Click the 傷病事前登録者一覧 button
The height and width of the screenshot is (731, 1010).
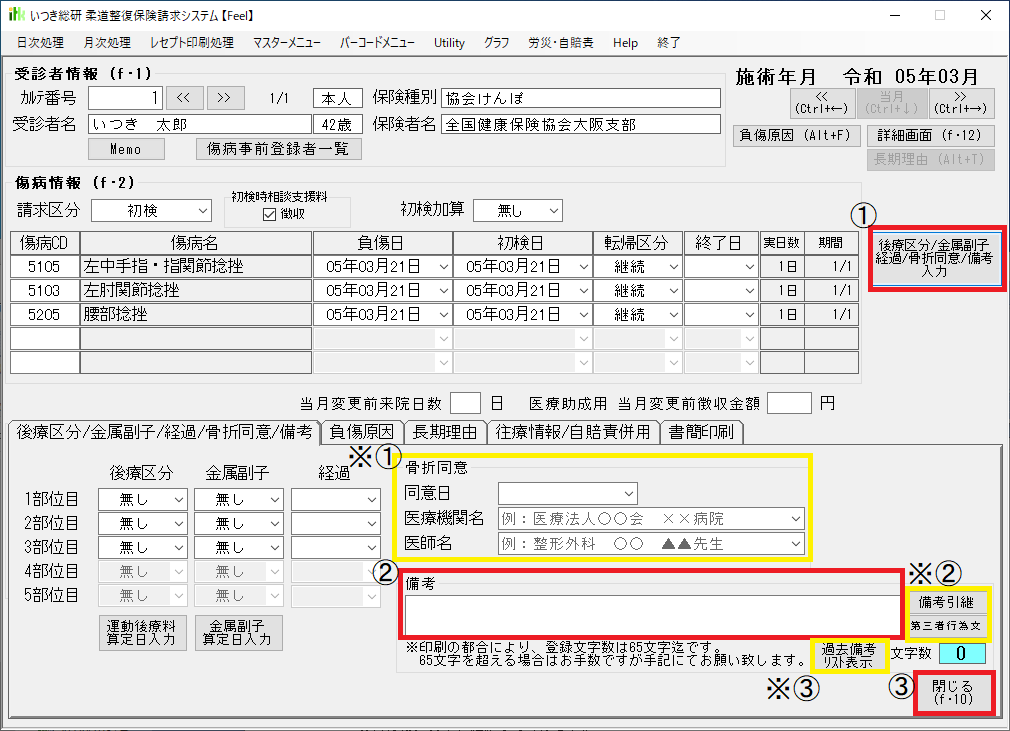click(x=278, y=148)
